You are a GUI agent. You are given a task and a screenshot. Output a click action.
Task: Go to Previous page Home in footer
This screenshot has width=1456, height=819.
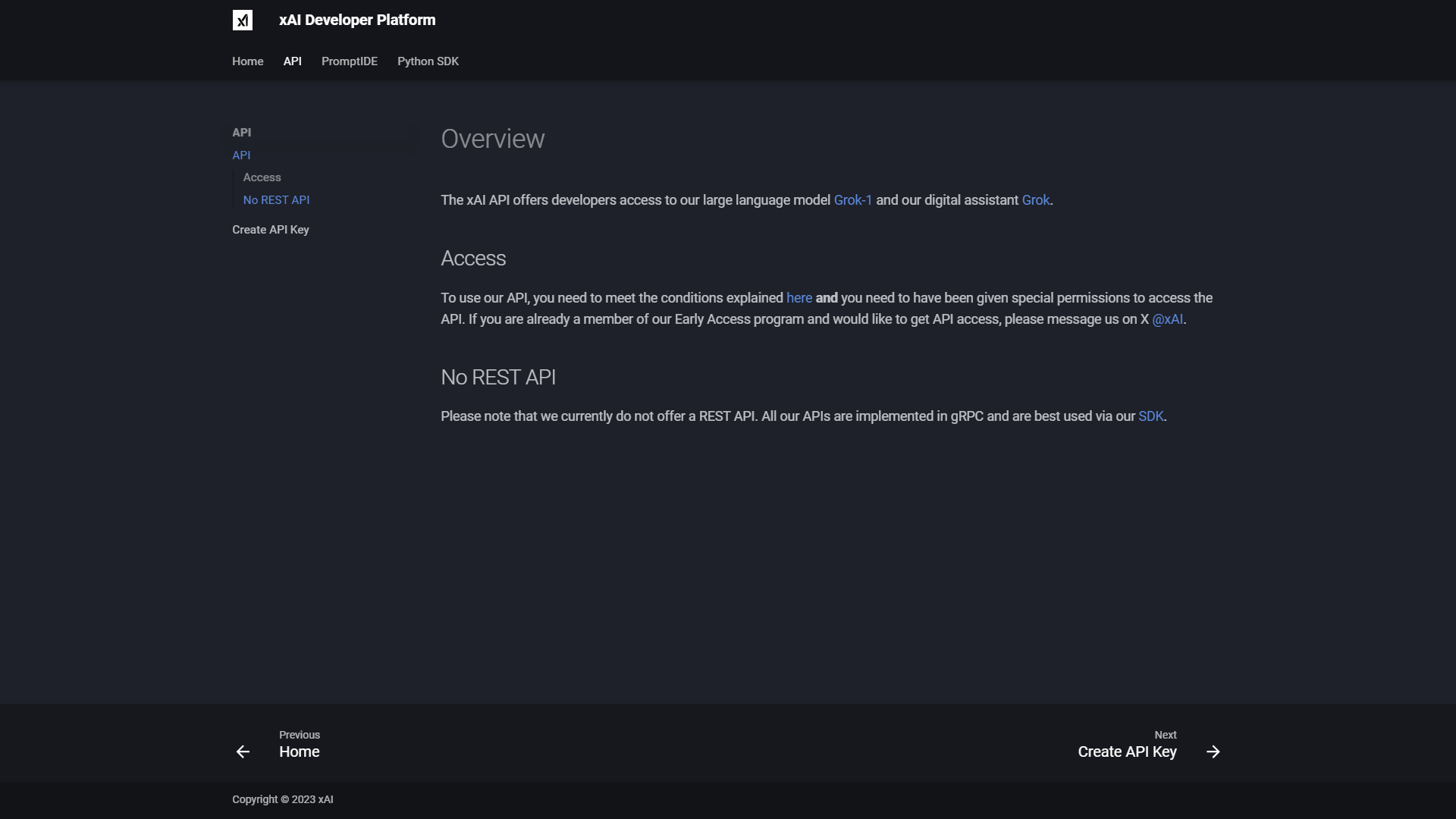point(300,745)
